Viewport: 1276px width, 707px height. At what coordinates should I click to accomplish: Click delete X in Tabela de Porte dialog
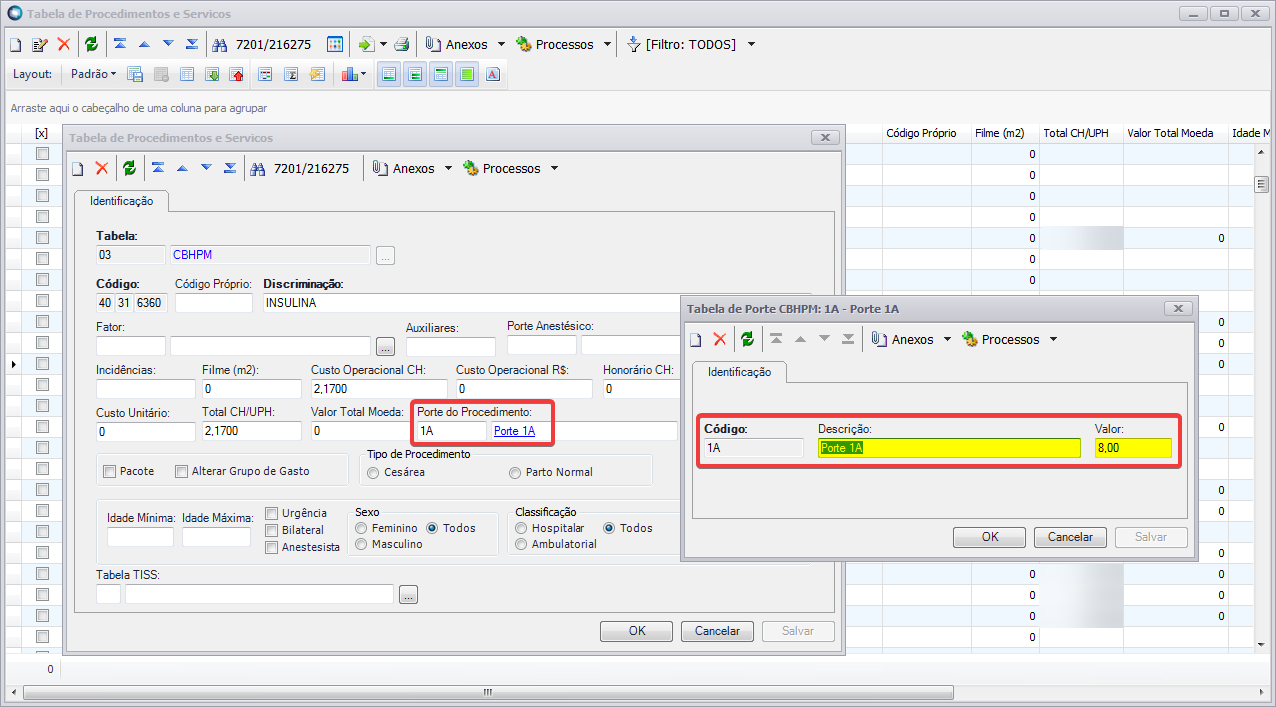click(x=720, y=340)
